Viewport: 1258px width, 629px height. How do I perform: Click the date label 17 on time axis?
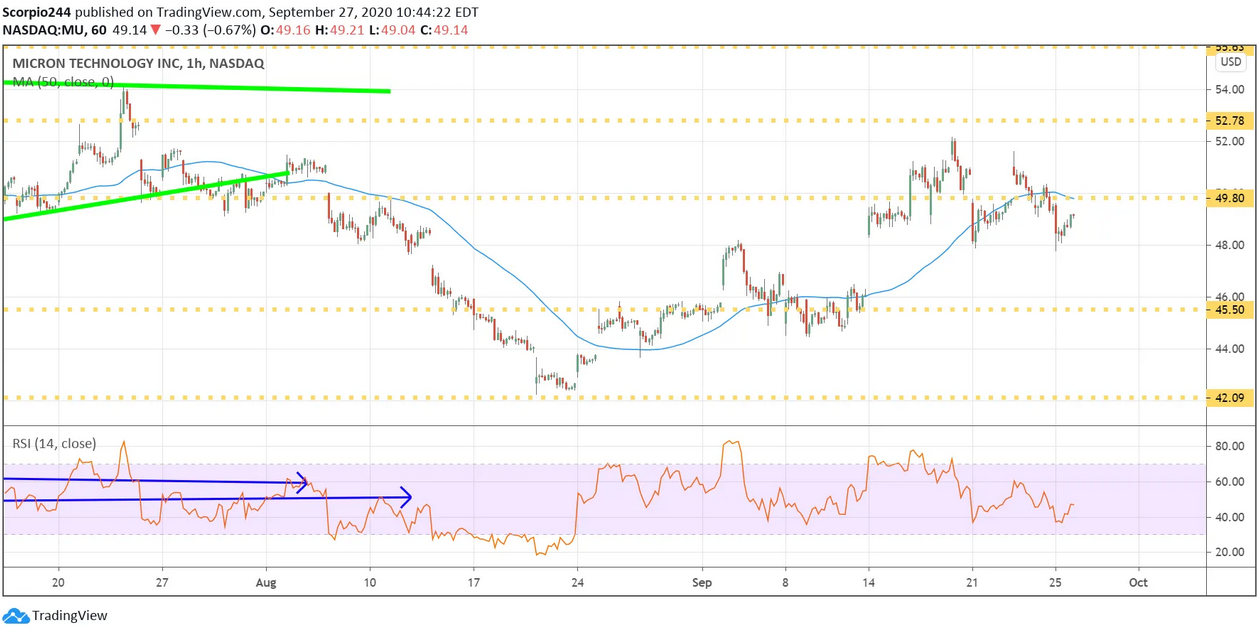[x=473, y=581]
